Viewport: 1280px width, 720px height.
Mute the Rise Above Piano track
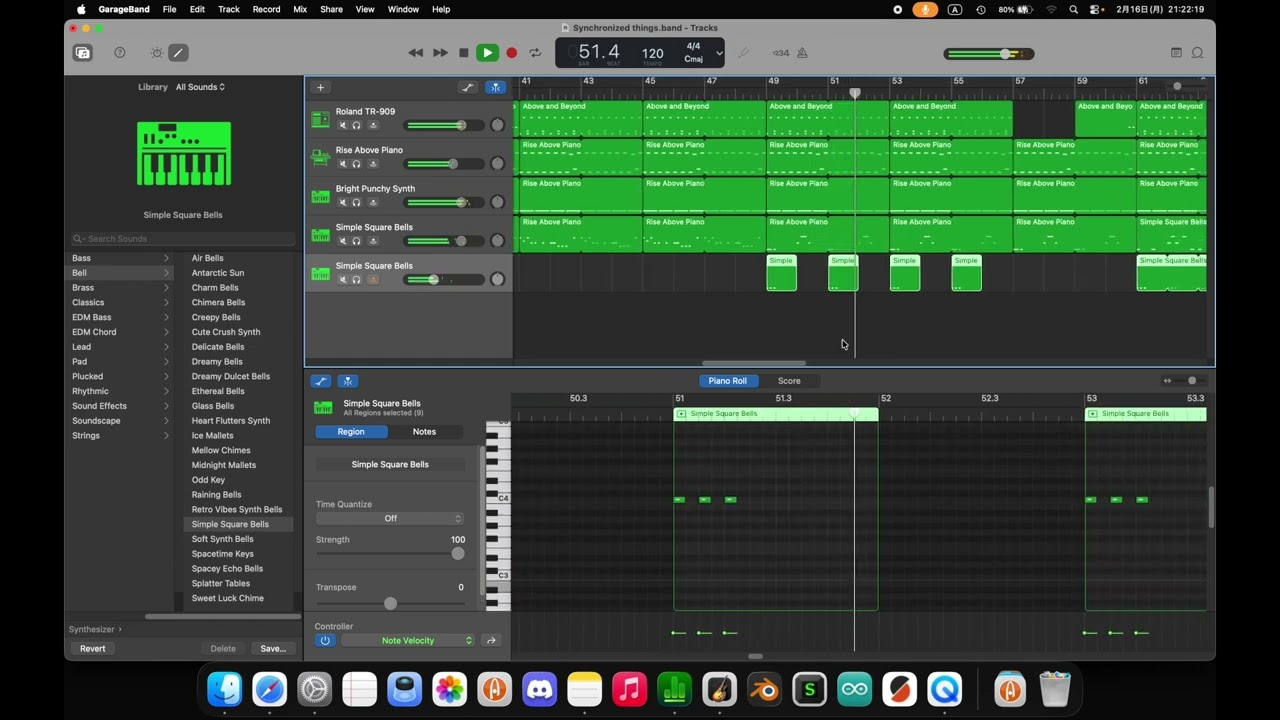(342, 164)
